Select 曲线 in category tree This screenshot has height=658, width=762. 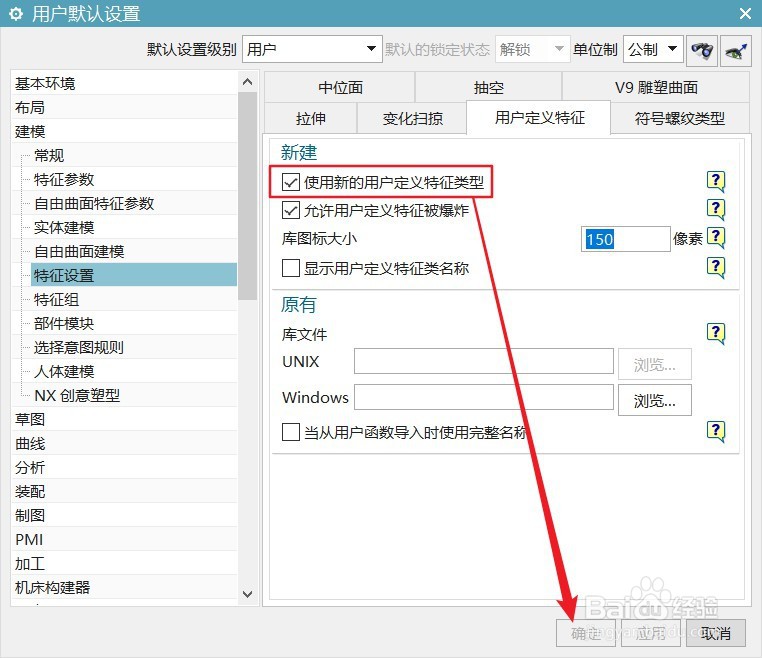click(124, 444)
